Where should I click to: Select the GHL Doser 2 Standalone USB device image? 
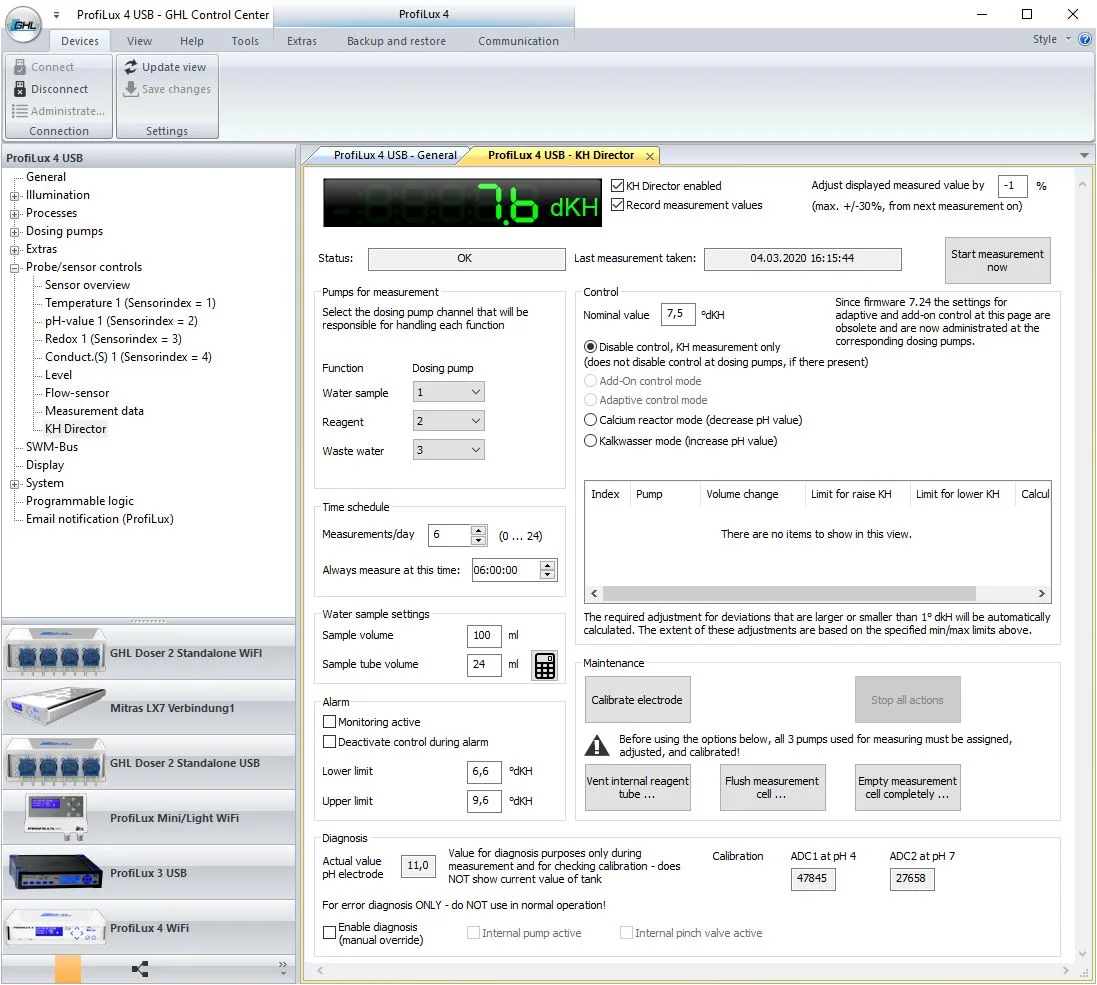coord(55,763)
